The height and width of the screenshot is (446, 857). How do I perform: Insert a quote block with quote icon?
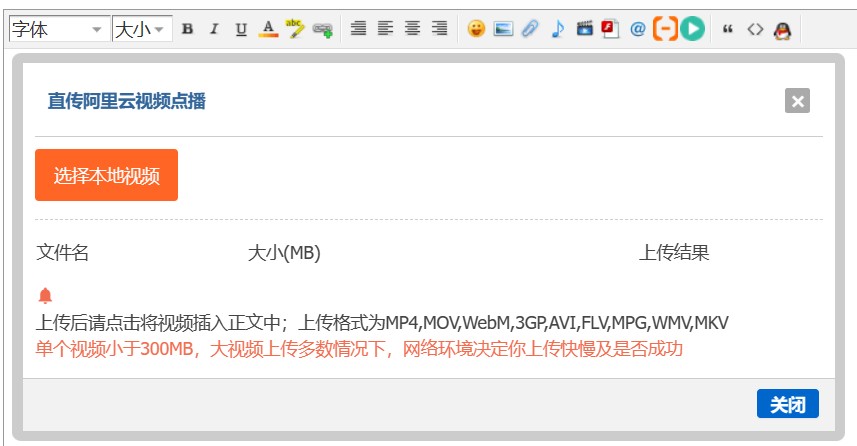[727, 29]
